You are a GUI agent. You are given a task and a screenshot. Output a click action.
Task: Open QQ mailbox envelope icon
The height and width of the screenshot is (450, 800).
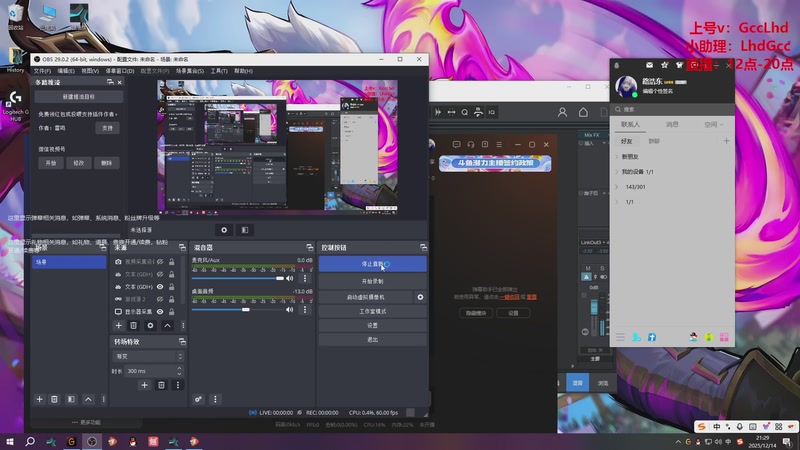pyautogui.click(x=649, y=65)
